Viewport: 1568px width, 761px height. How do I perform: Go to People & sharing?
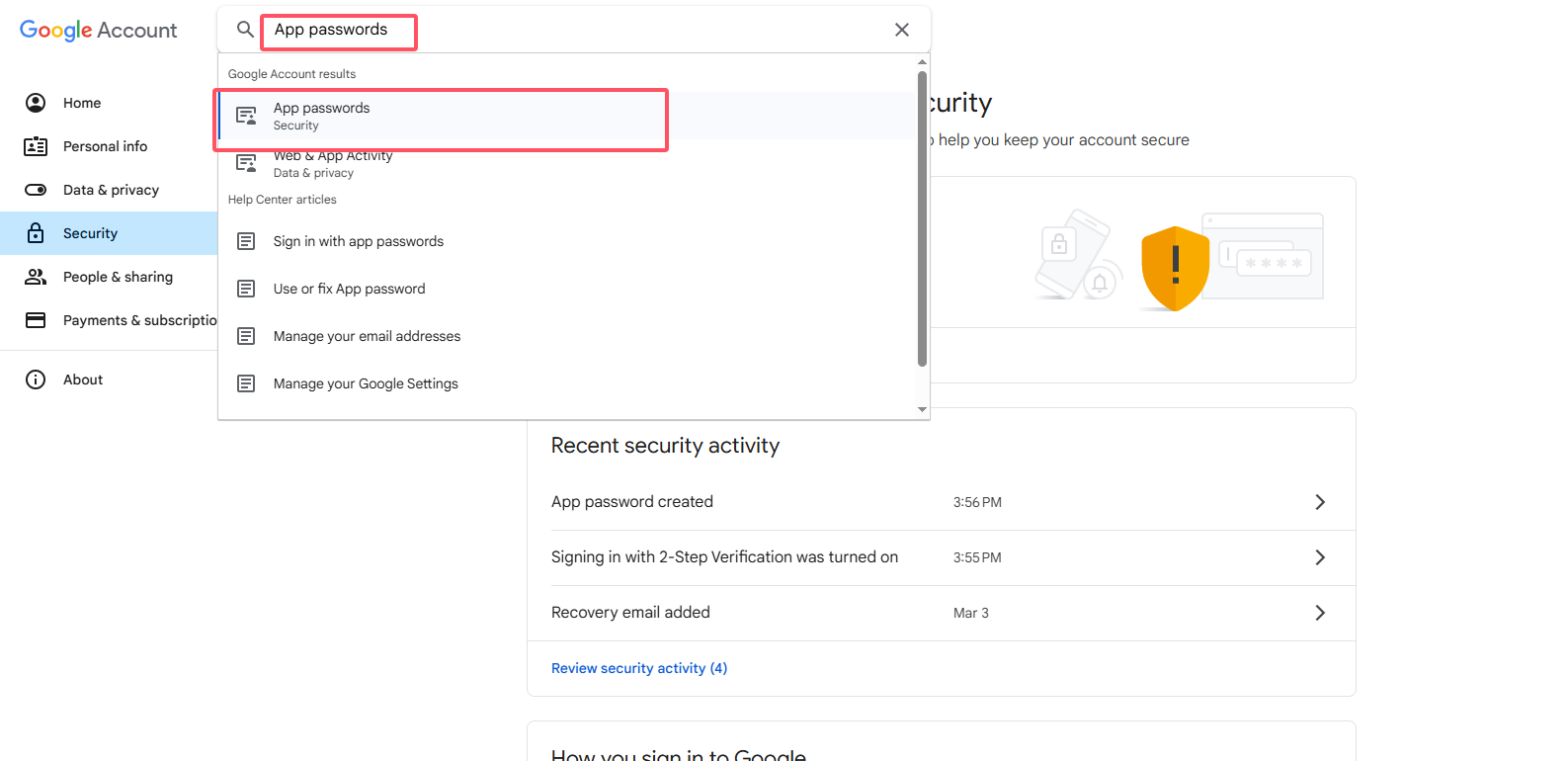click(x=109, y=277)
